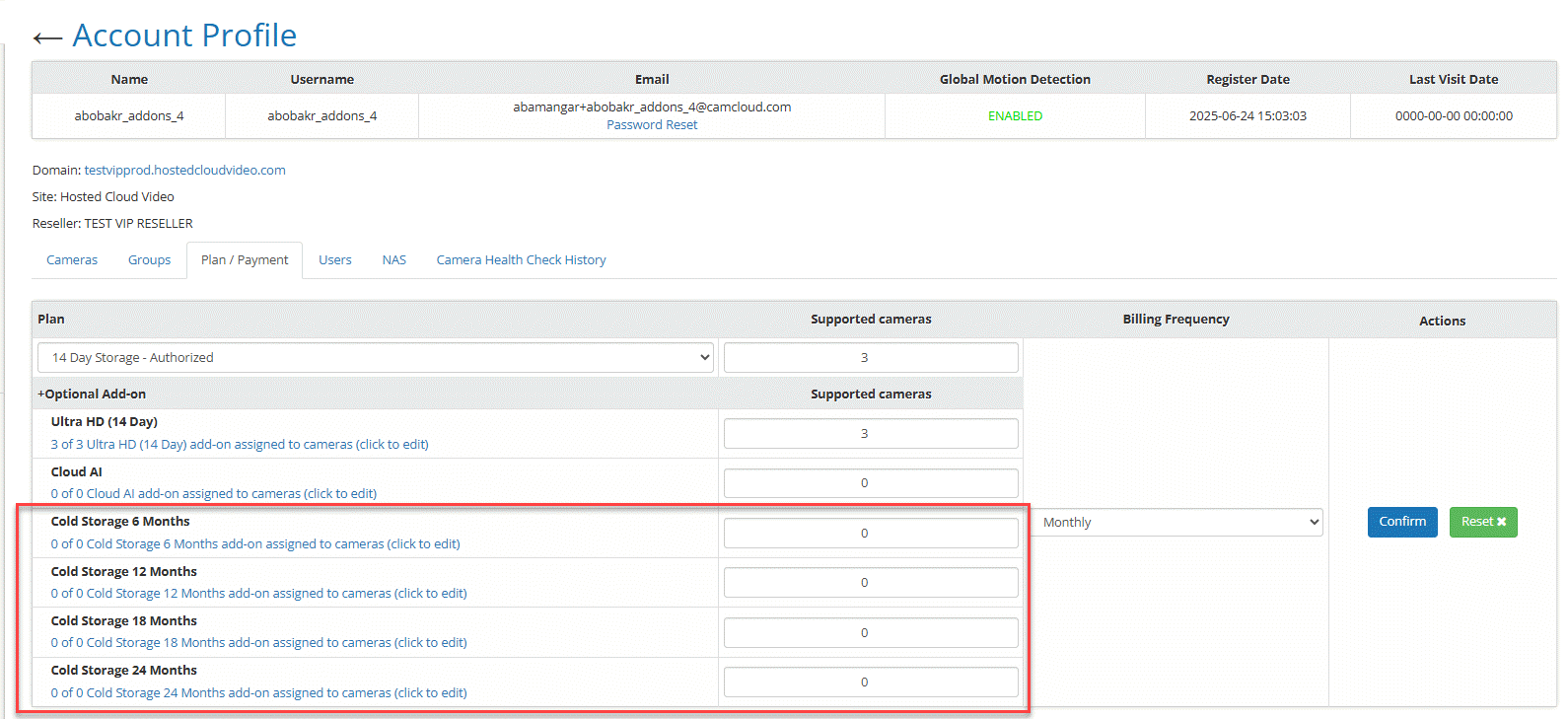This screenshot has height=719, width=1568.
Task: Click the Global Motion Detection column header
Action: (x=1015, y=80)
